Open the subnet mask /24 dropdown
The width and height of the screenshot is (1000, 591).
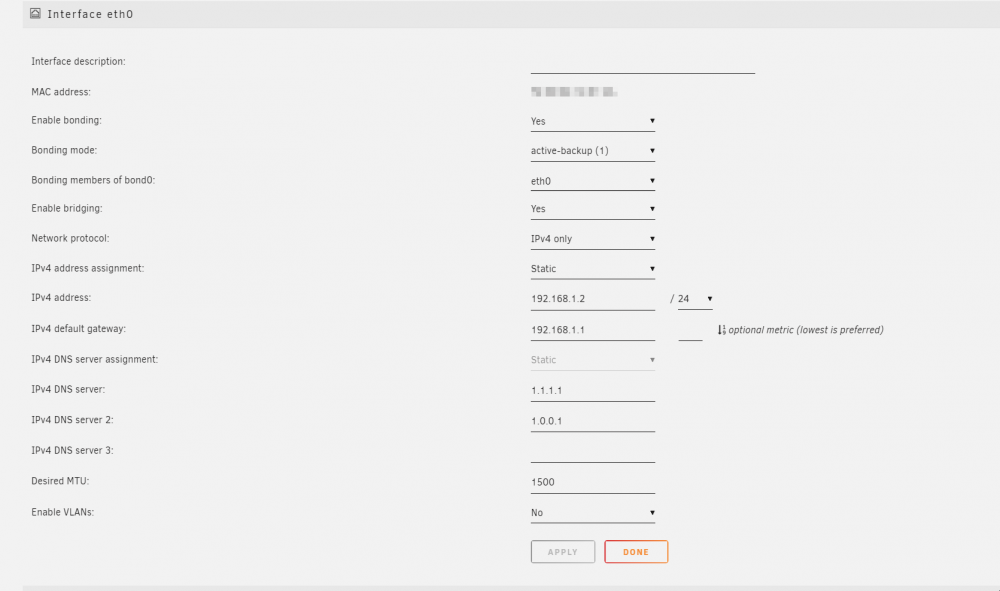[x=695, y=299]
